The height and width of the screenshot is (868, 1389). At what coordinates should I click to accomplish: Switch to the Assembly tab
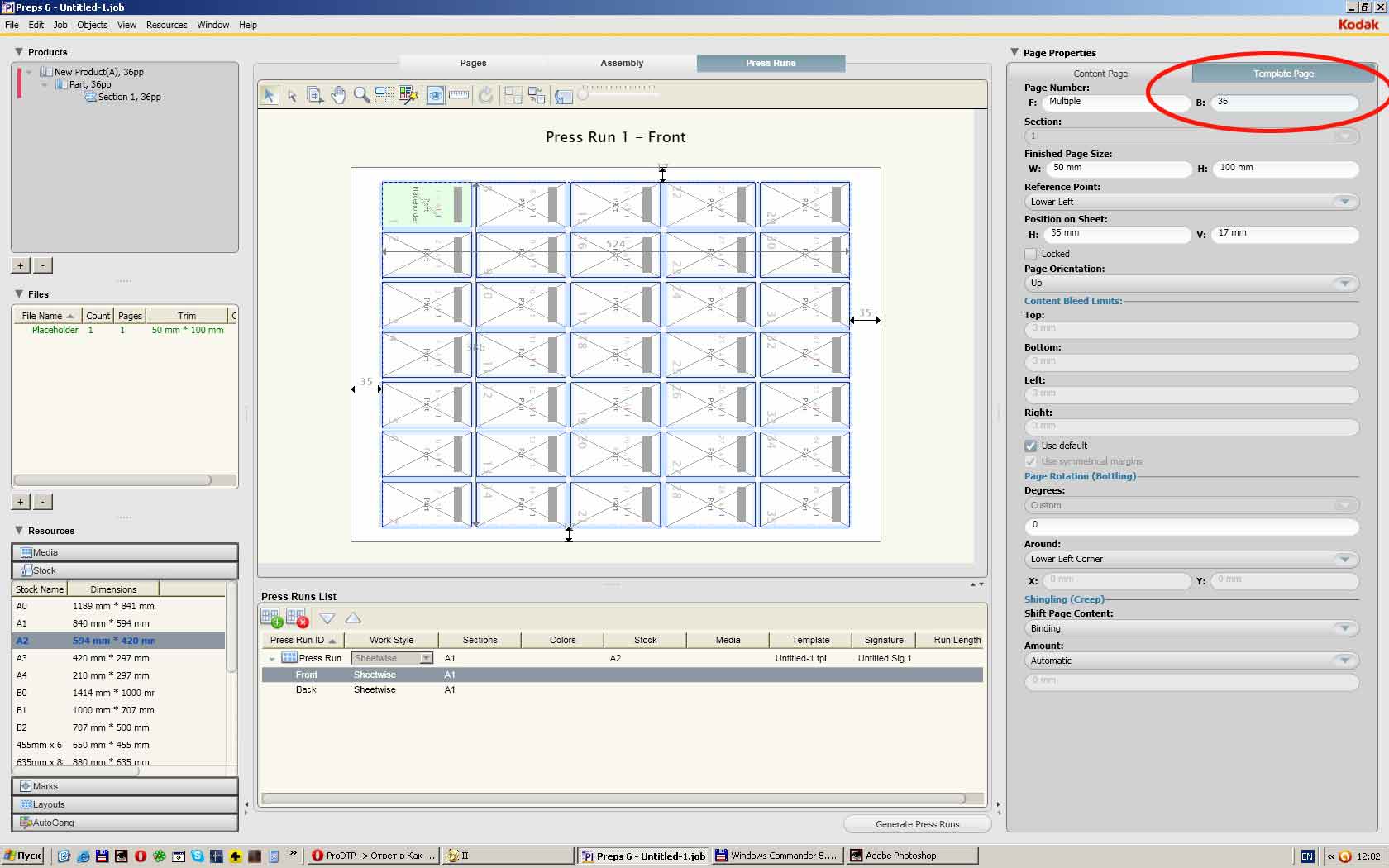[x=622, y=63]
